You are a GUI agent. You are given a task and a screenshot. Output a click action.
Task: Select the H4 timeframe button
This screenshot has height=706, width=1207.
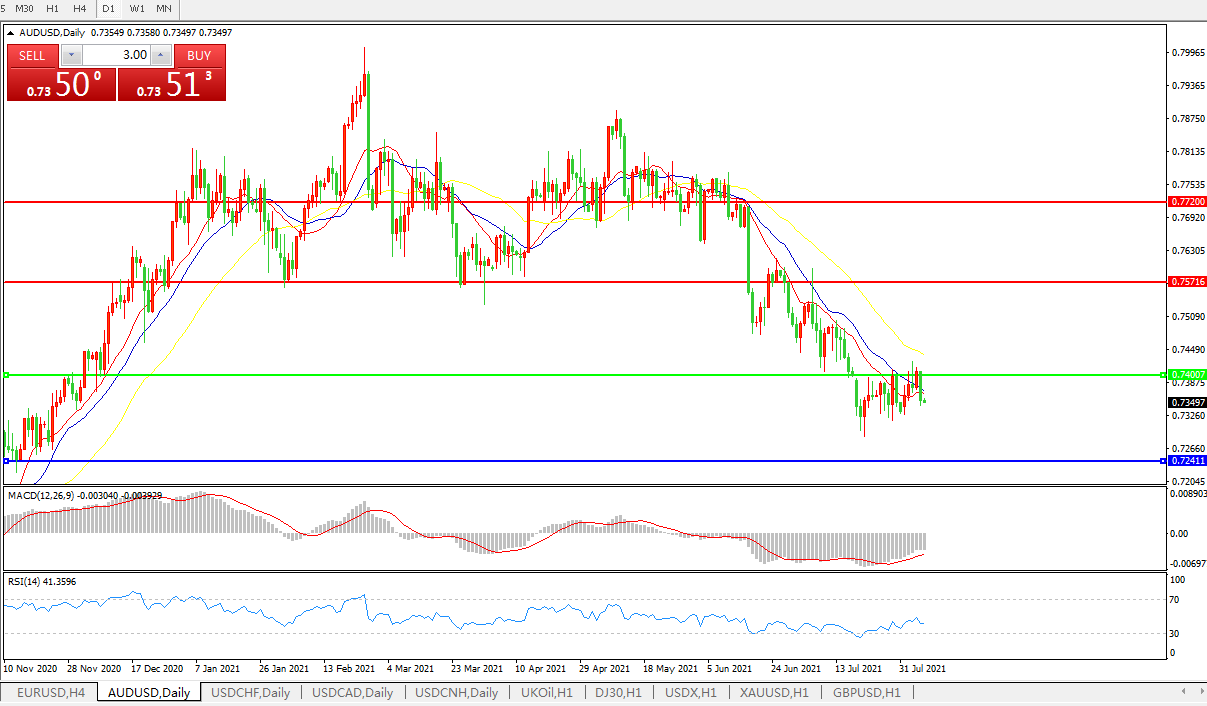(x=79, y=9)
